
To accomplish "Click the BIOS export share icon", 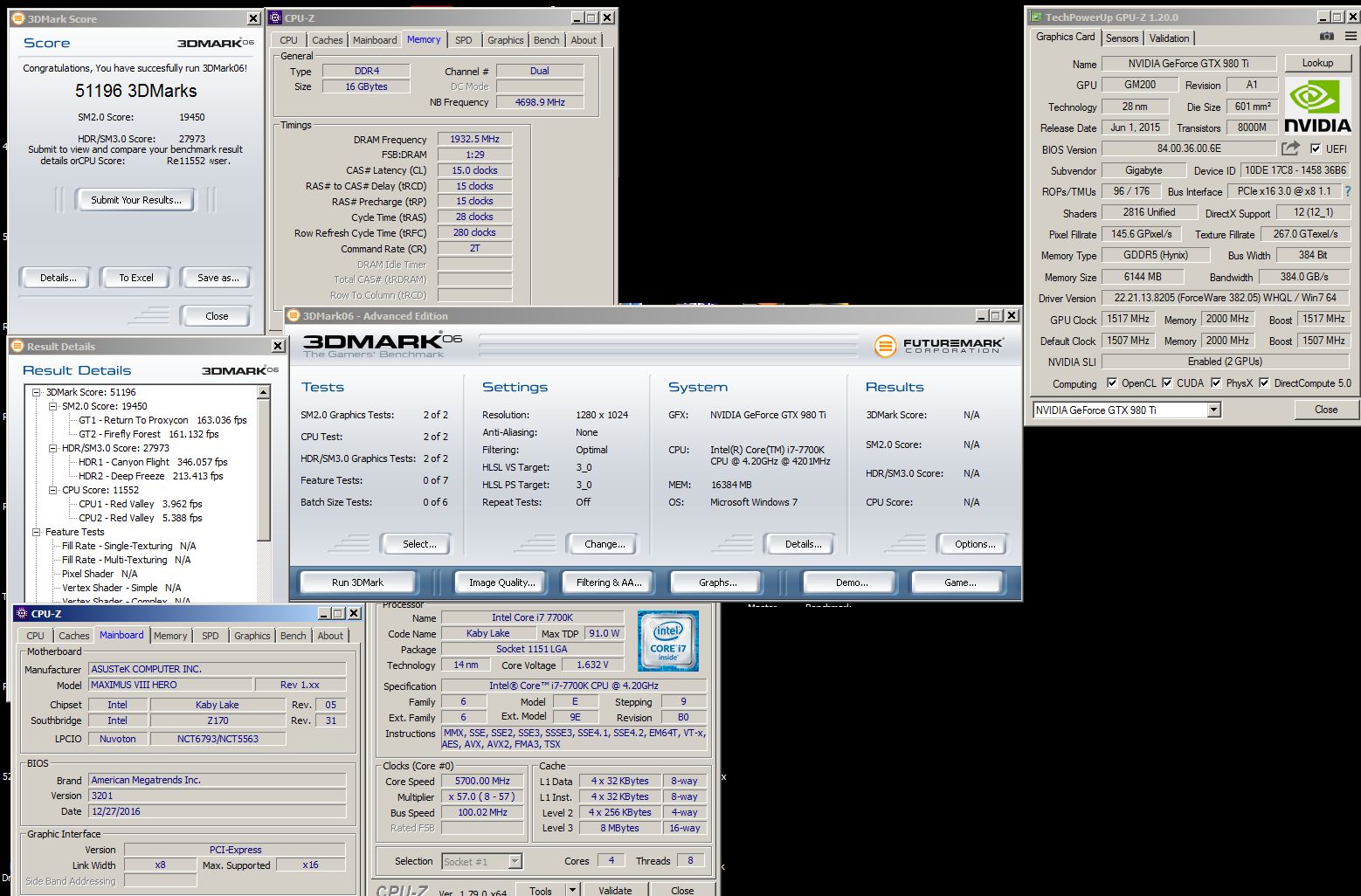I will point(1290,148).
